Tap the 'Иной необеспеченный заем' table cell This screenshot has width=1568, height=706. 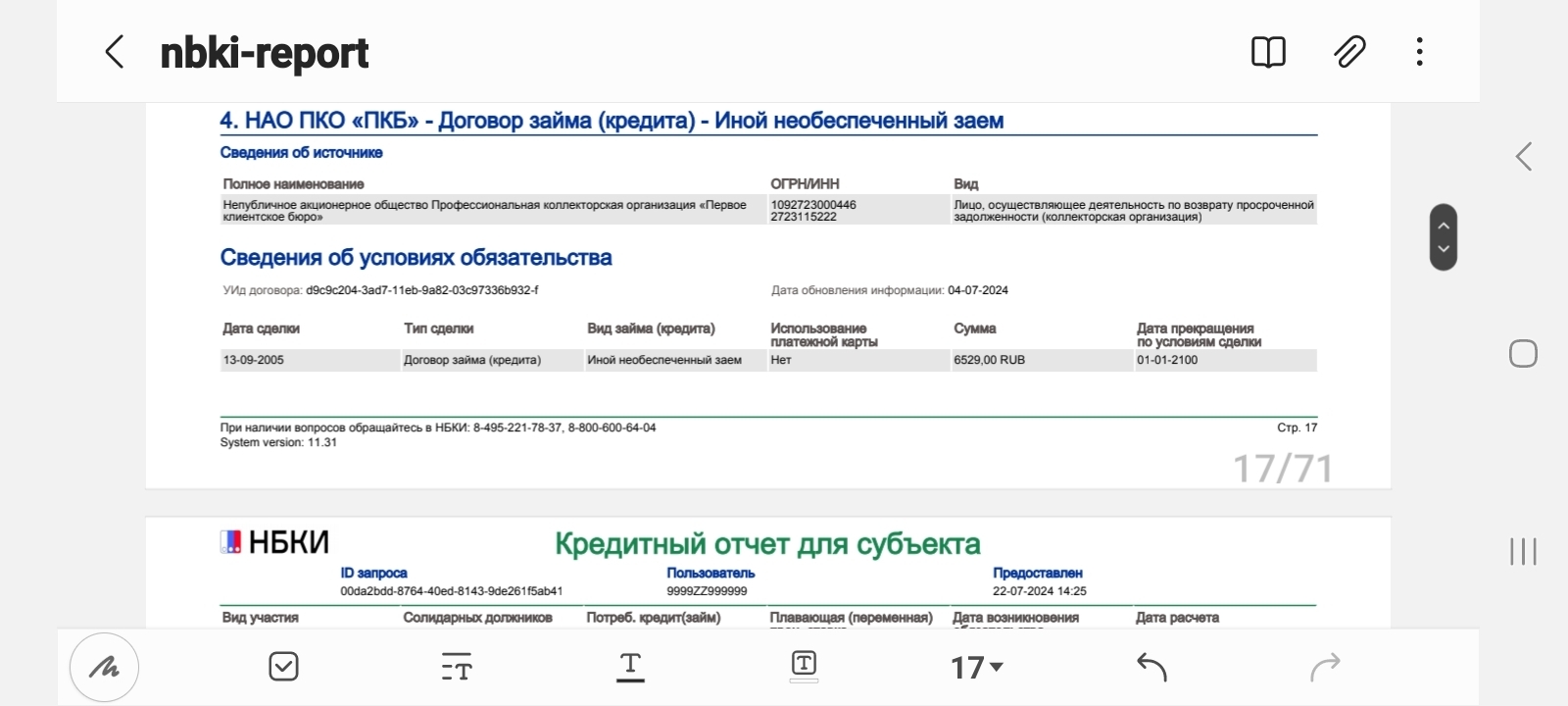(x=664, y=360)
